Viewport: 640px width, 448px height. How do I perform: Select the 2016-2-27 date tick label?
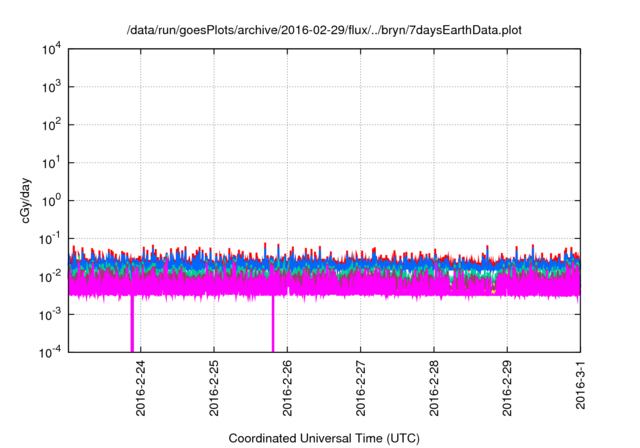pyautogui.click(x=360, y=388)
